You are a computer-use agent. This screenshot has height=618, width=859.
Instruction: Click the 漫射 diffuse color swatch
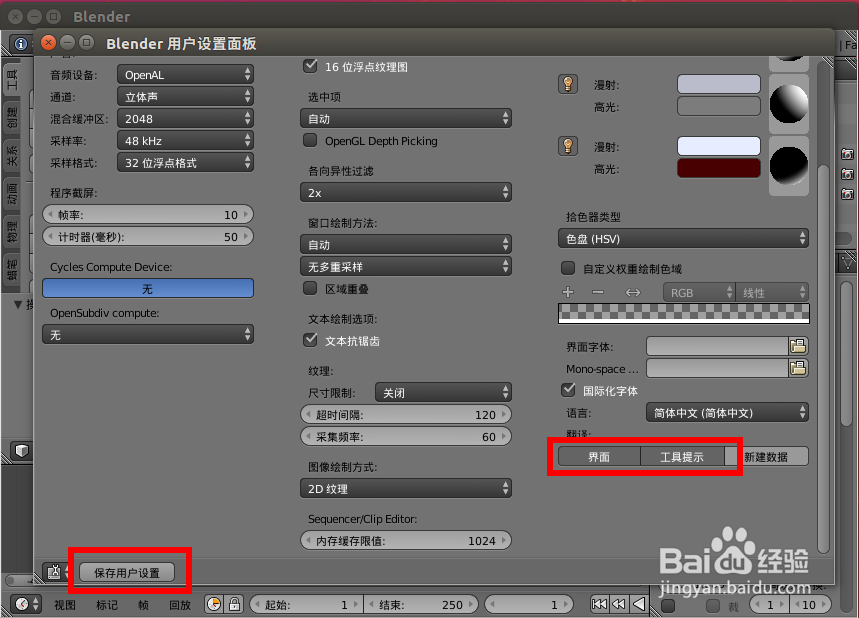[x=718, y=84]
